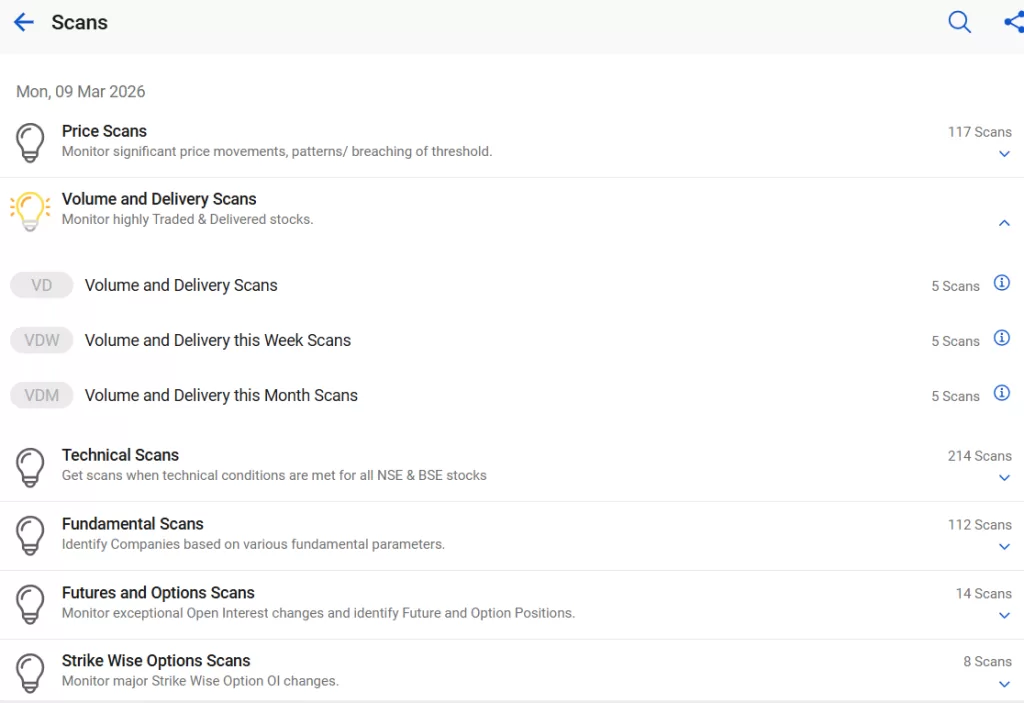The height and width of the screenshot is (703, 1024).
Task: Click the share icon
Action: [1013, 22]
